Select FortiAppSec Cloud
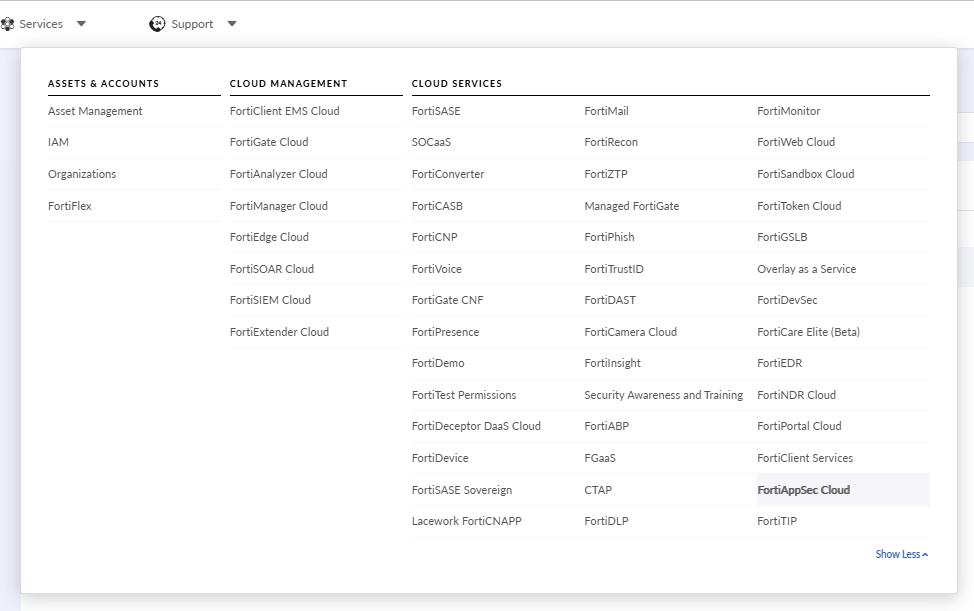The image size is (974, 611). [803, 490]
